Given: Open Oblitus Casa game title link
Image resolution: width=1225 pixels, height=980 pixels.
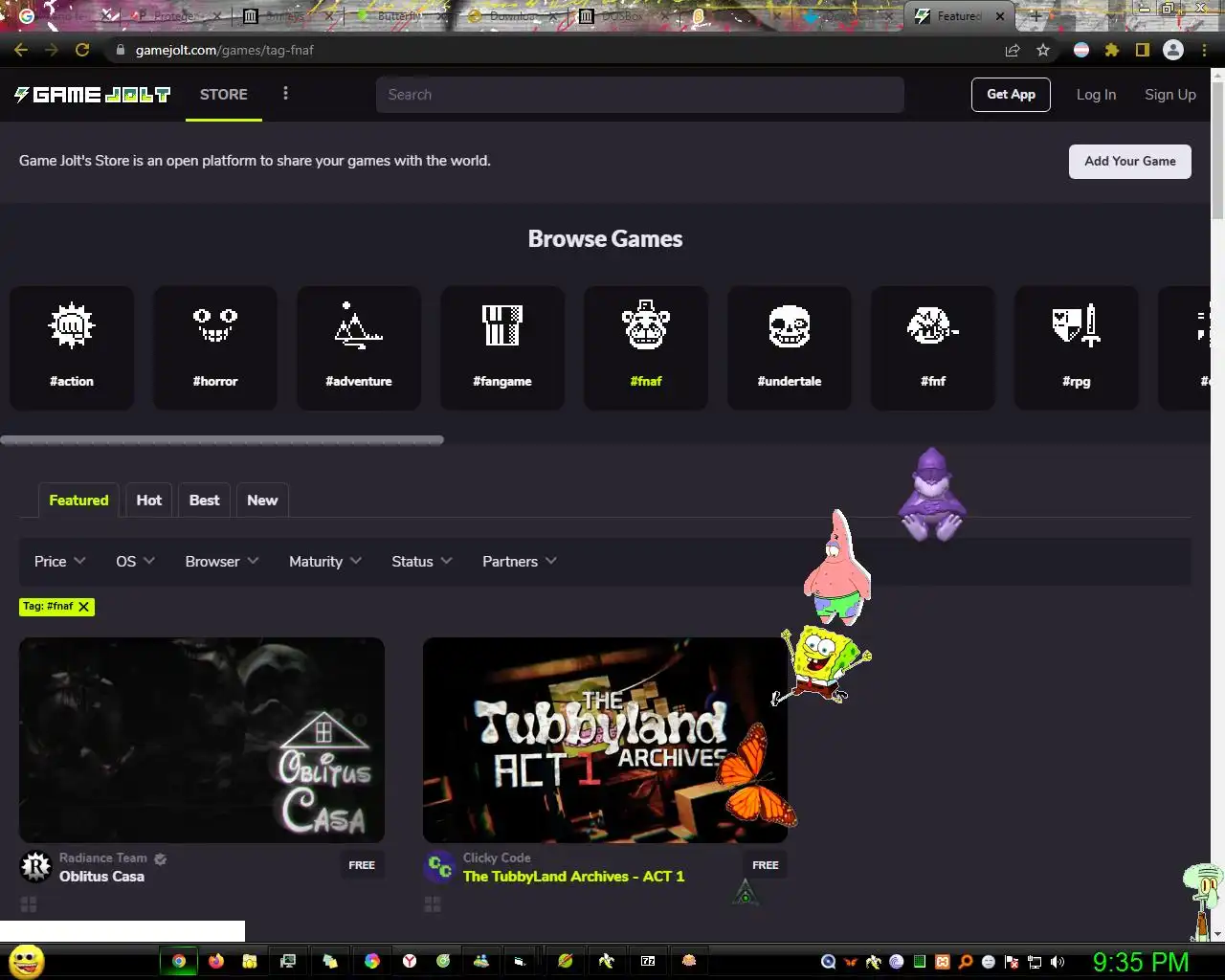Looking at the screenshot, I should tap(101, 877).
